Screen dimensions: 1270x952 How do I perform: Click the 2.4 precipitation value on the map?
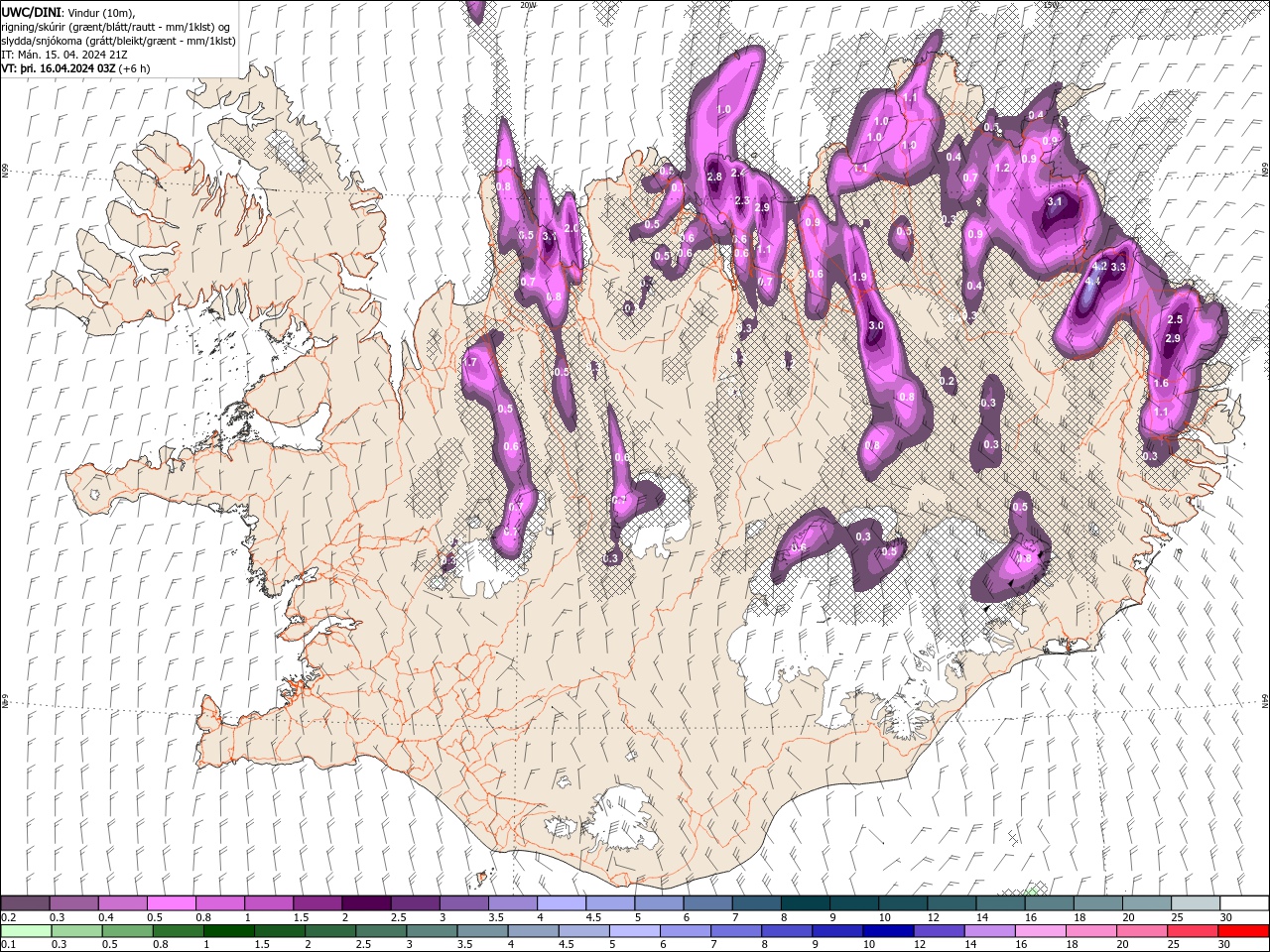pos(738,173)
